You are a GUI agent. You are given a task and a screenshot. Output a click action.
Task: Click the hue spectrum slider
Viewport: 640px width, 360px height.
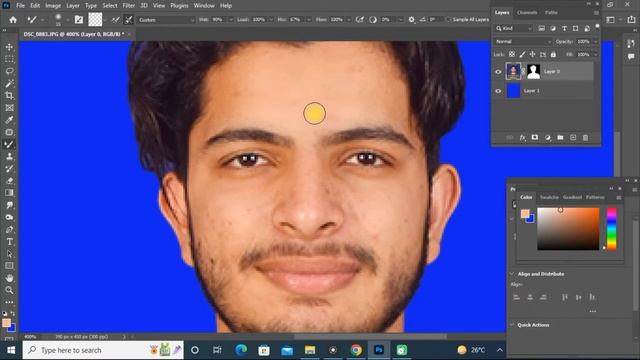click(x=611, y=229)
